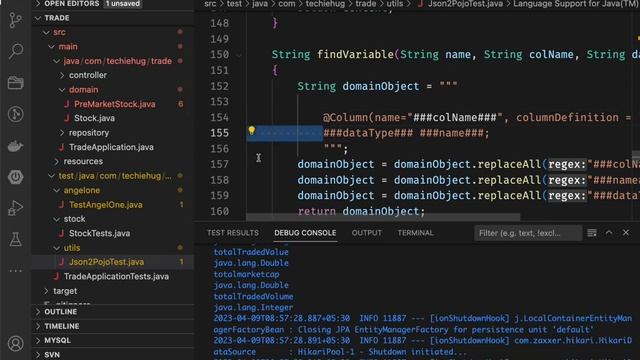Open the Source Control view
This screenshot has width=640, height=360.
point(16,20)
